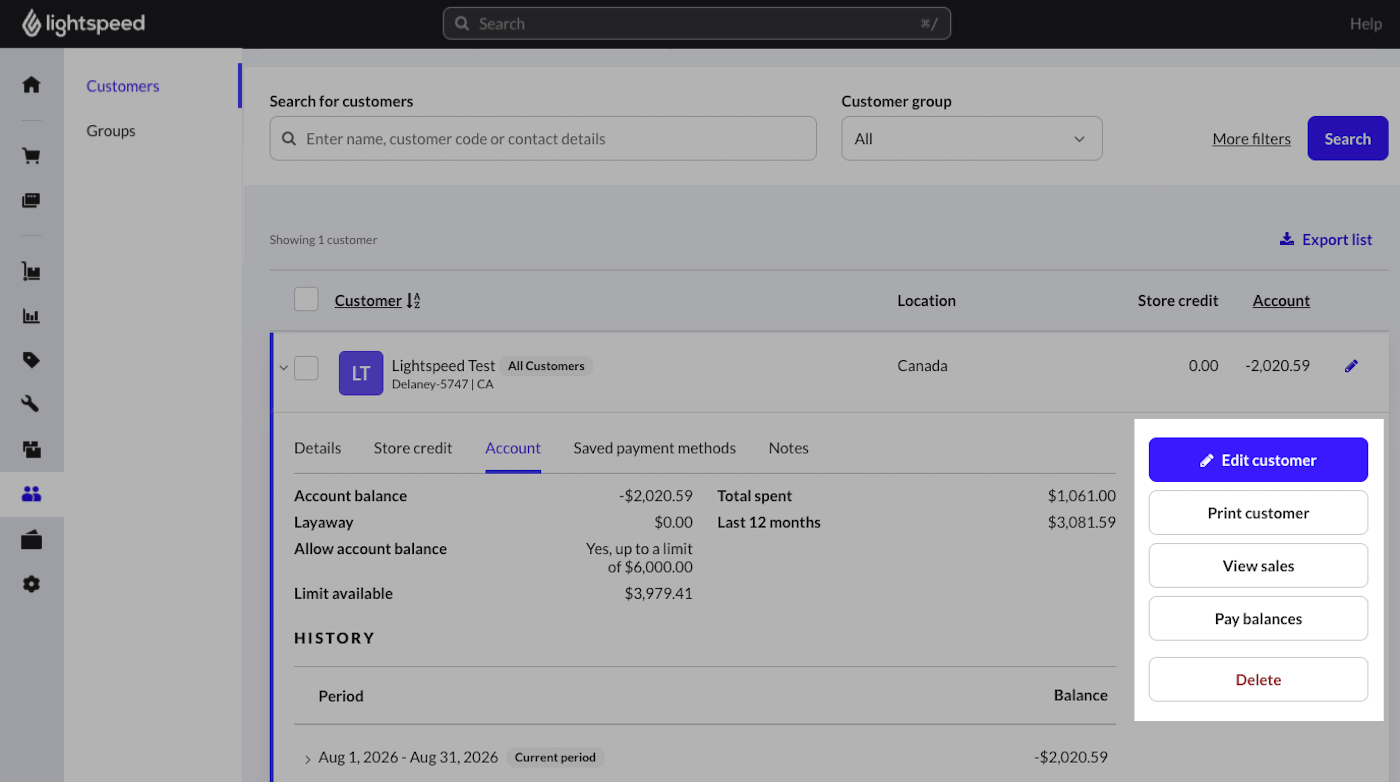Click the Export list link
Viewport: 1400px width, 782px height.
[x=1326, y=239]
